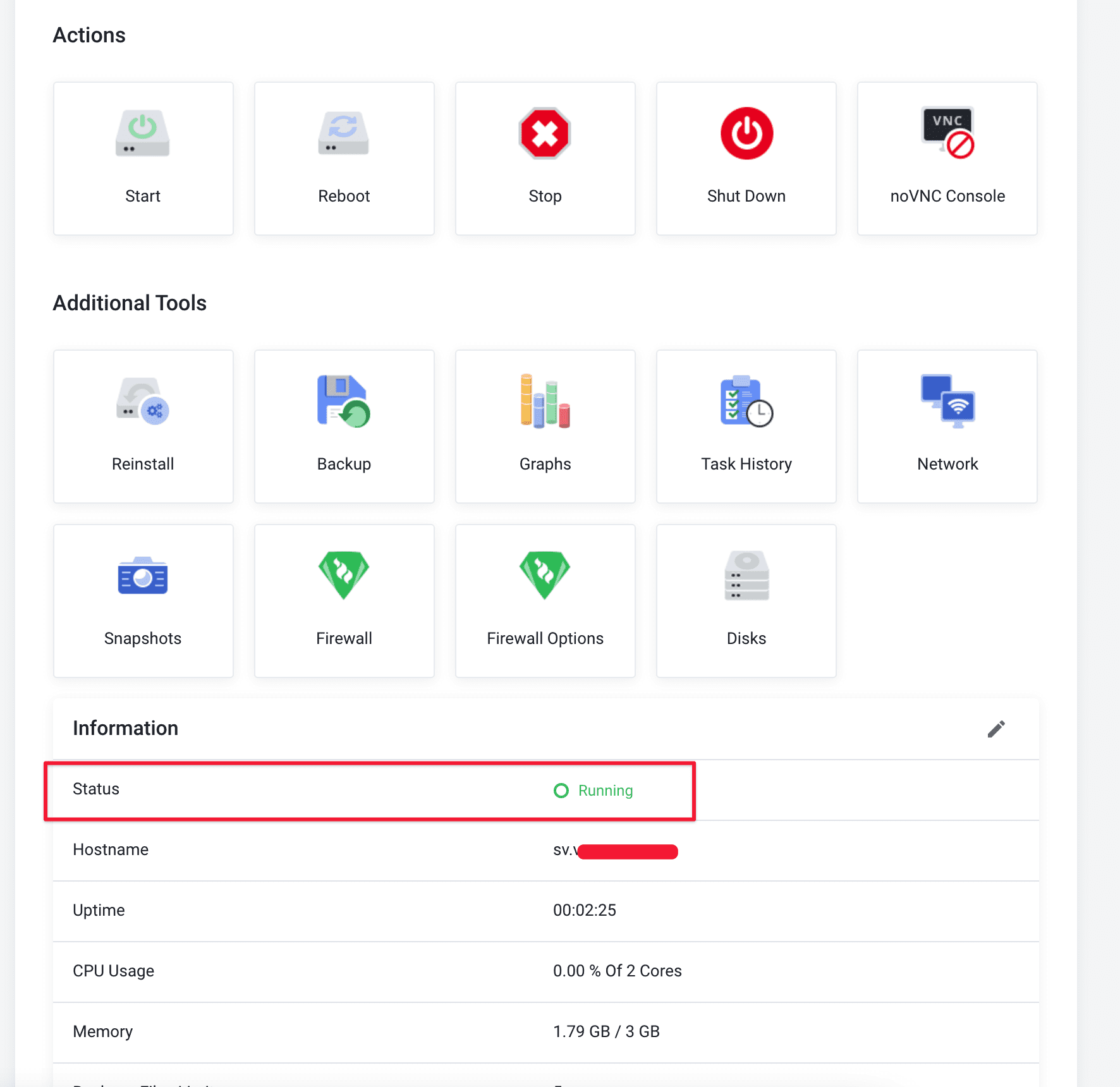
Task: Edit server information with pencil icon
Action: pyautogui.click(x=996, y=729)
